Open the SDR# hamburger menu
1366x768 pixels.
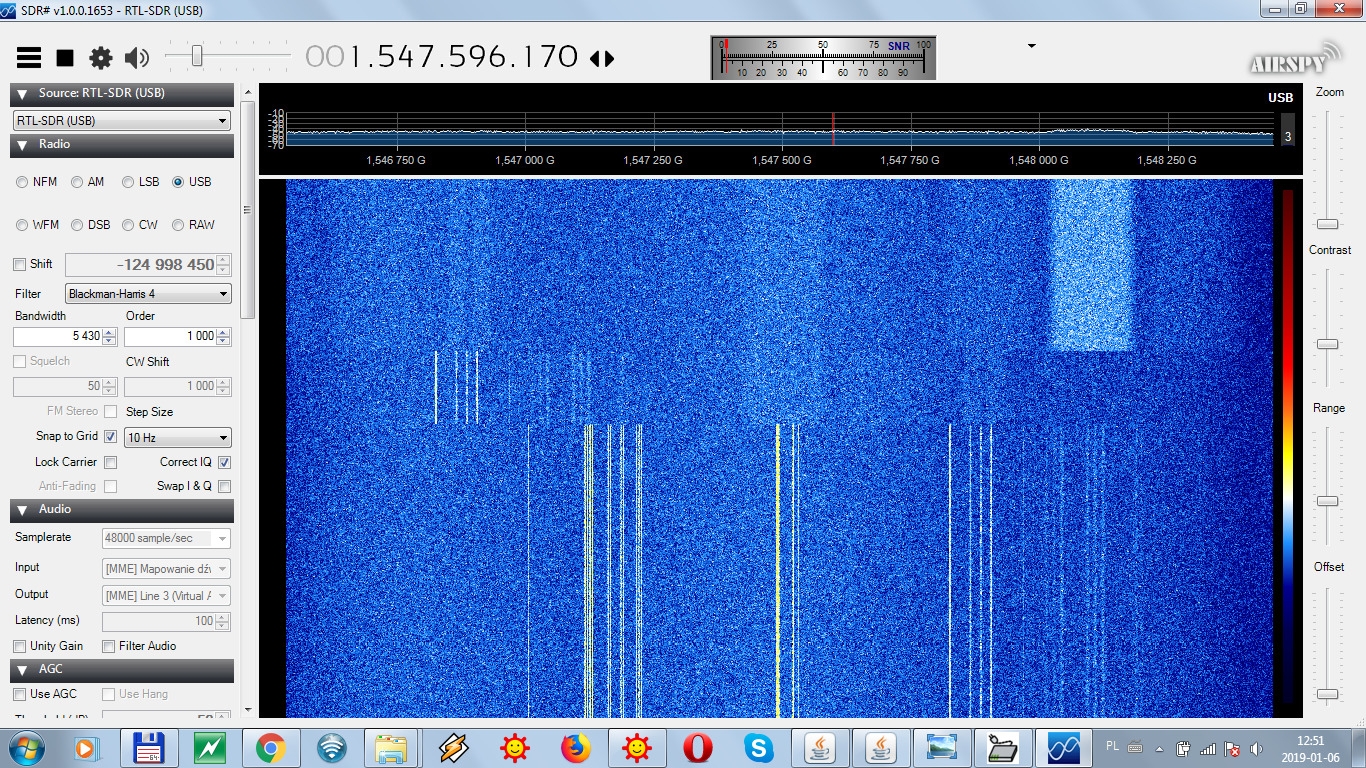(x=29, y=58)
